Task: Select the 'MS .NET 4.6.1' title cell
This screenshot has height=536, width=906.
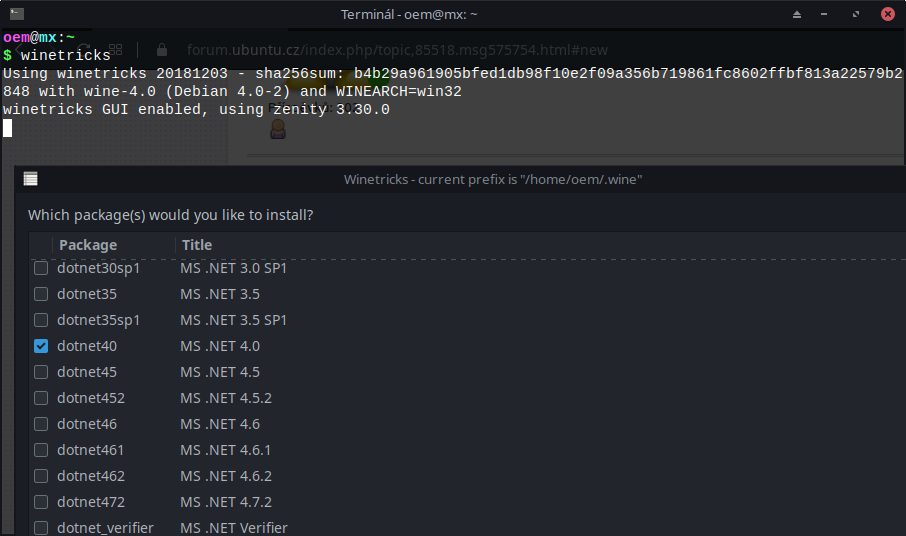Action: pyautogui.click(x=225, y=450)
